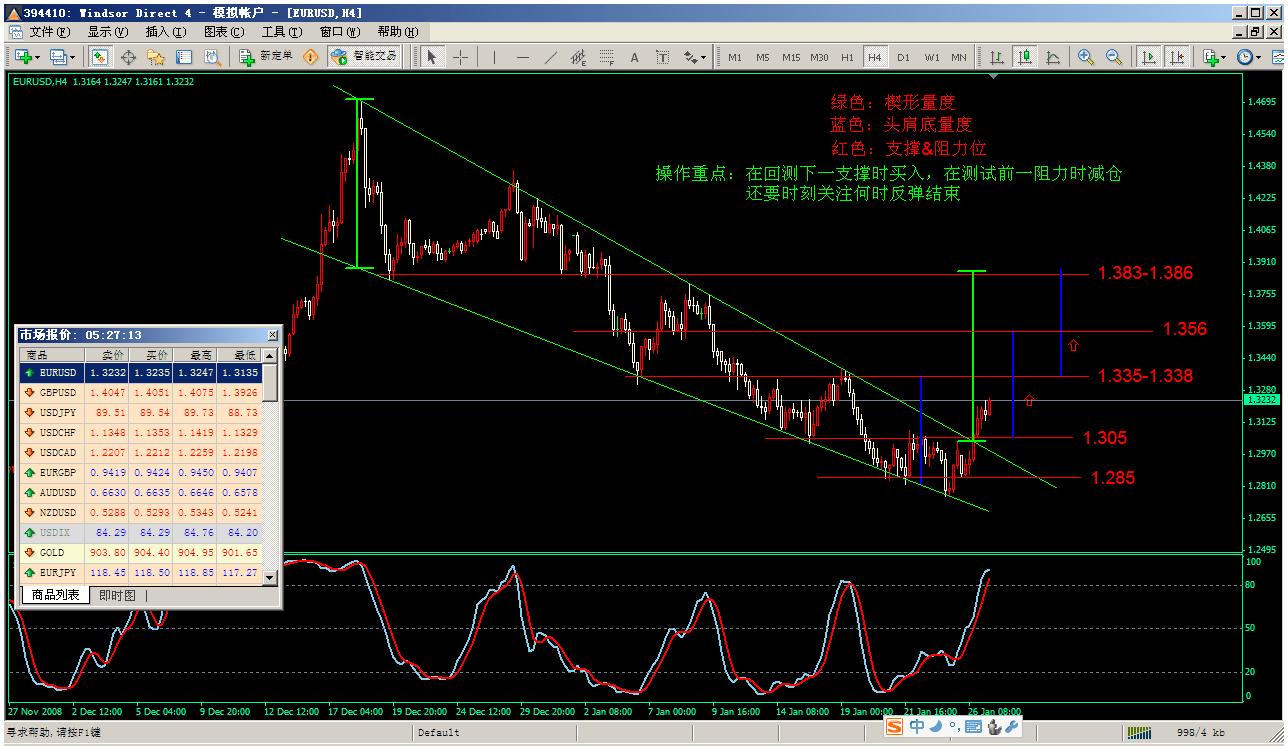The width and height of the screenshot is (1288, 746).
Task: Close the 市场报价 Market Watch panel
Action: (x=273, y=335)
